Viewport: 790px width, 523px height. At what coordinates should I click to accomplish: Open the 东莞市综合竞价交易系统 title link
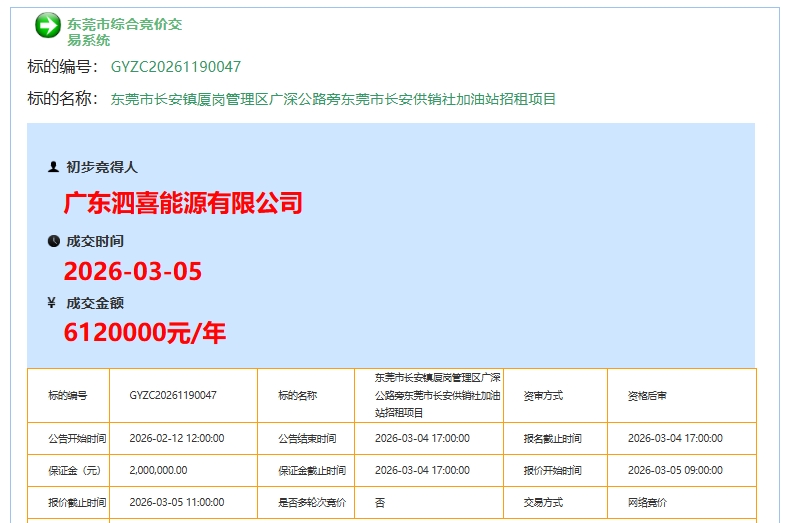tap(124, 31)
